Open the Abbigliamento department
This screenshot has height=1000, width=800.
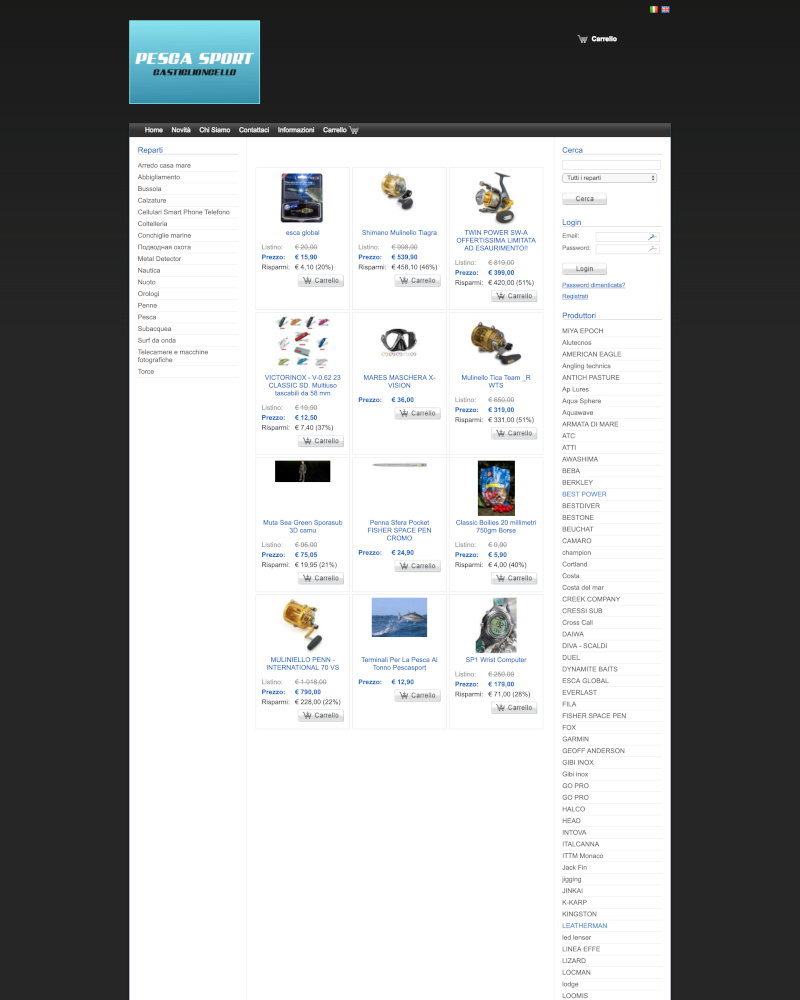[159, 177]
